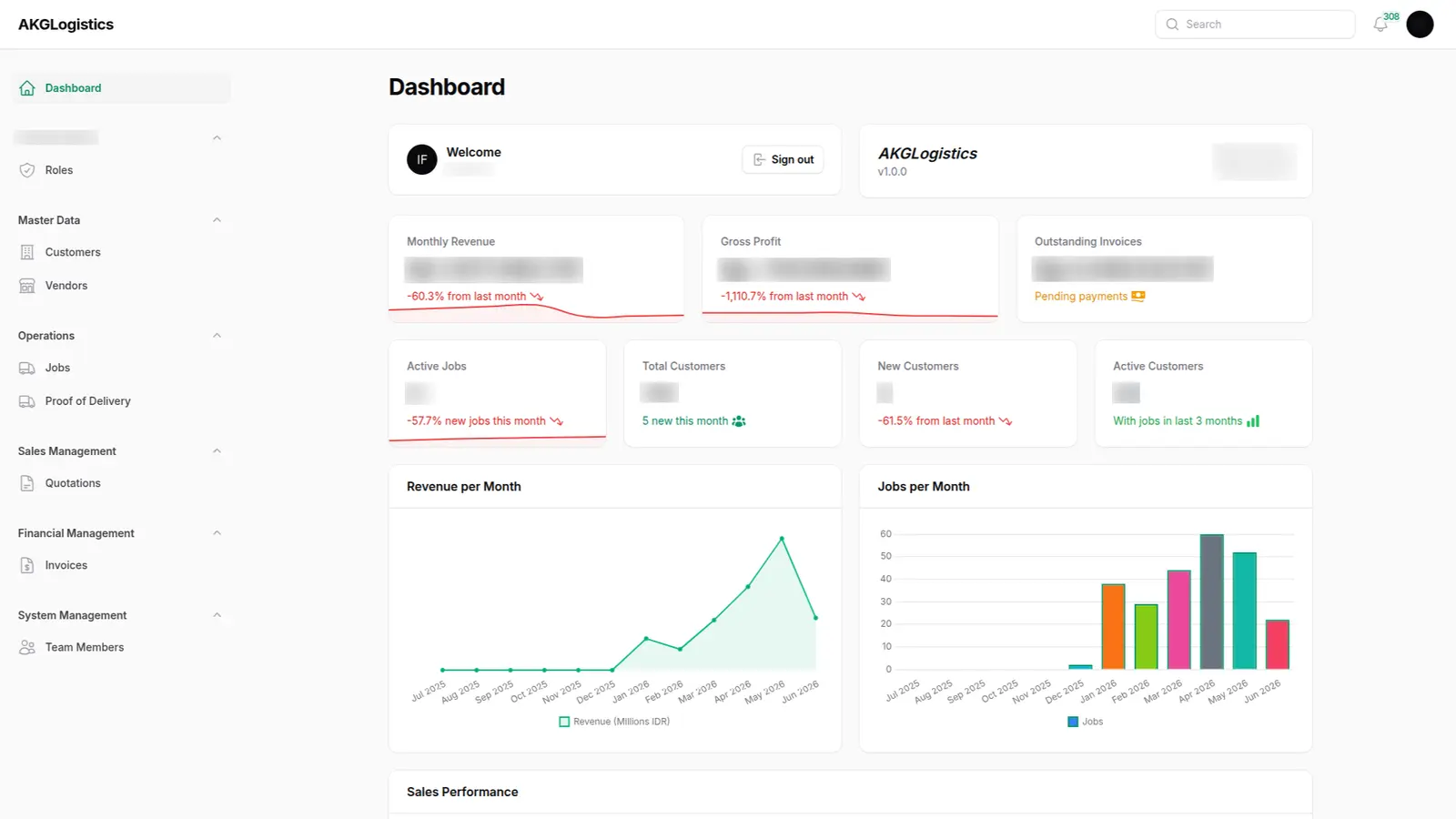
Task: Select the red Jun 2026 jobs bar
Action: [1278, 644]
